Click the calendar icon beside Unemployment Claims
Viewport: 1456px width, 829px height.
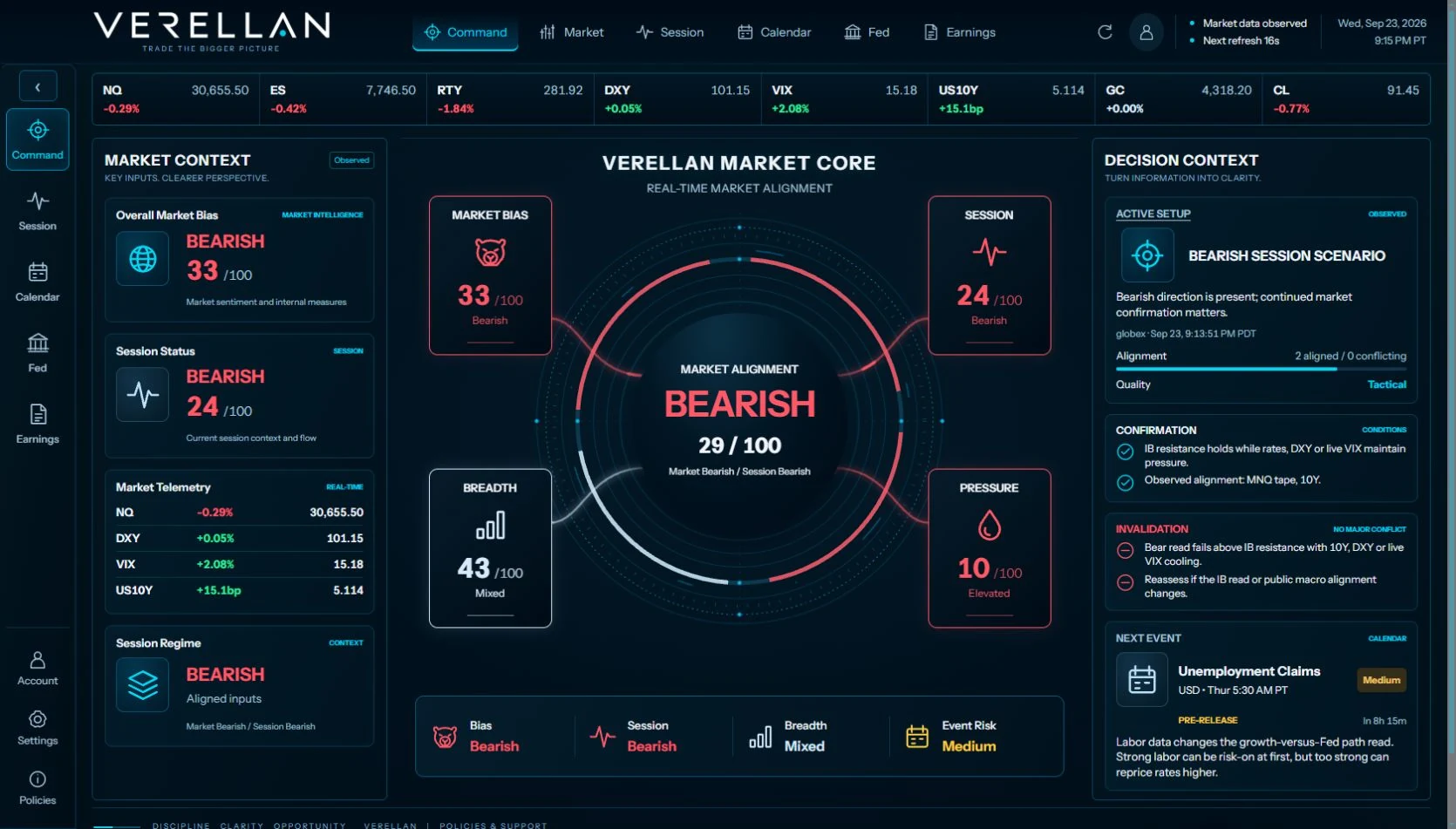[x=1142, y=679]
